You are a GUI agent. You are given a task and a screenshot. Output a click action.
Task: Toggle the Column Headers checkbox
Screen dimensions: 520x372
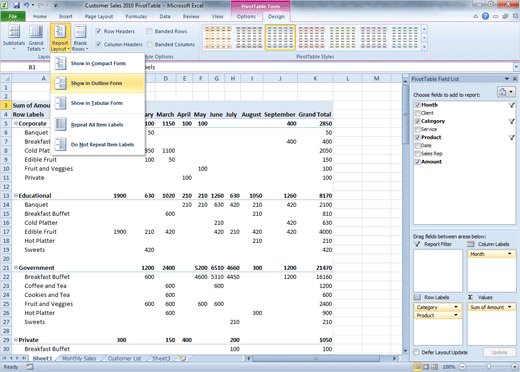(98, 44)
